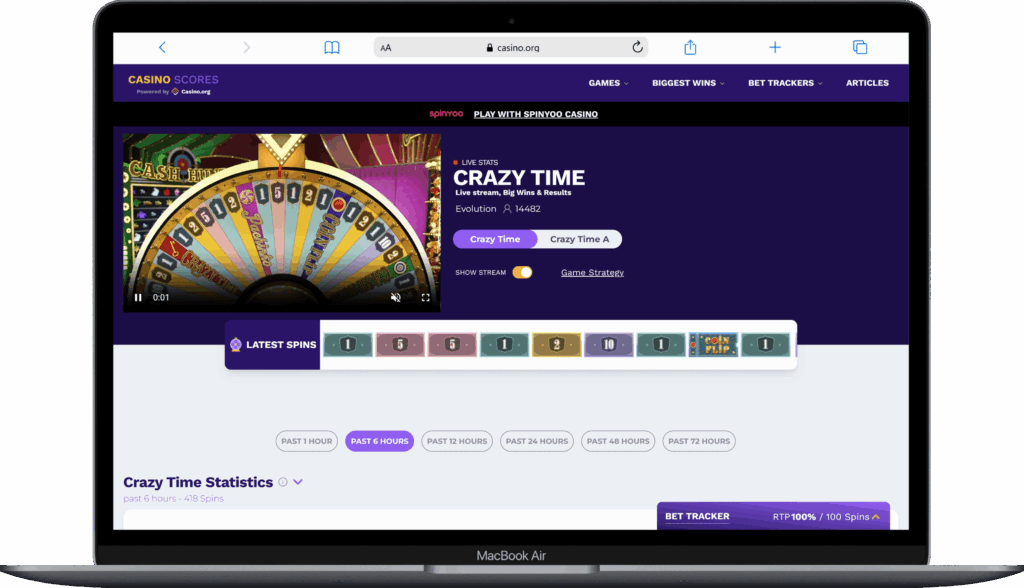Pause the live video stream
Image resolution: width=1024 pixels, height=588 pixels.
tap(138, 297)
